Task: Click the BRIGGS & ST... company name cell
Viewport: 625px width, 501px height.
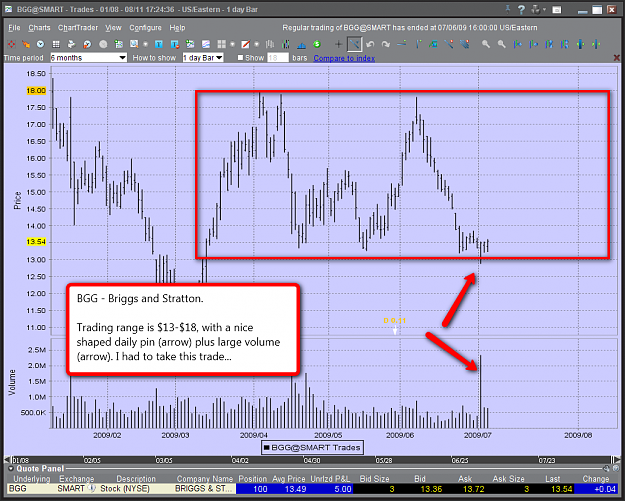Action: (x=204, y=489)
